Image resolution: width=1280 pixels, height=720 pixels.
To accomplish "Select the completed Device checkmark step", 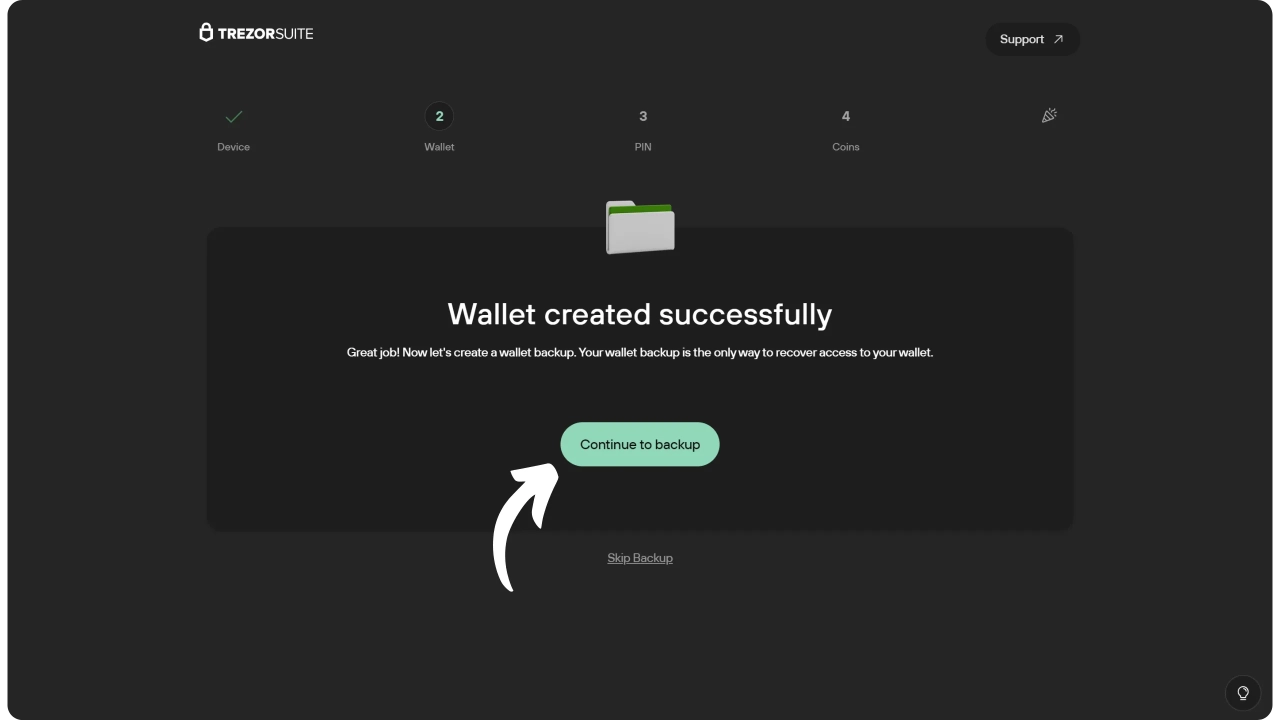I will click(x=234, y=117).
